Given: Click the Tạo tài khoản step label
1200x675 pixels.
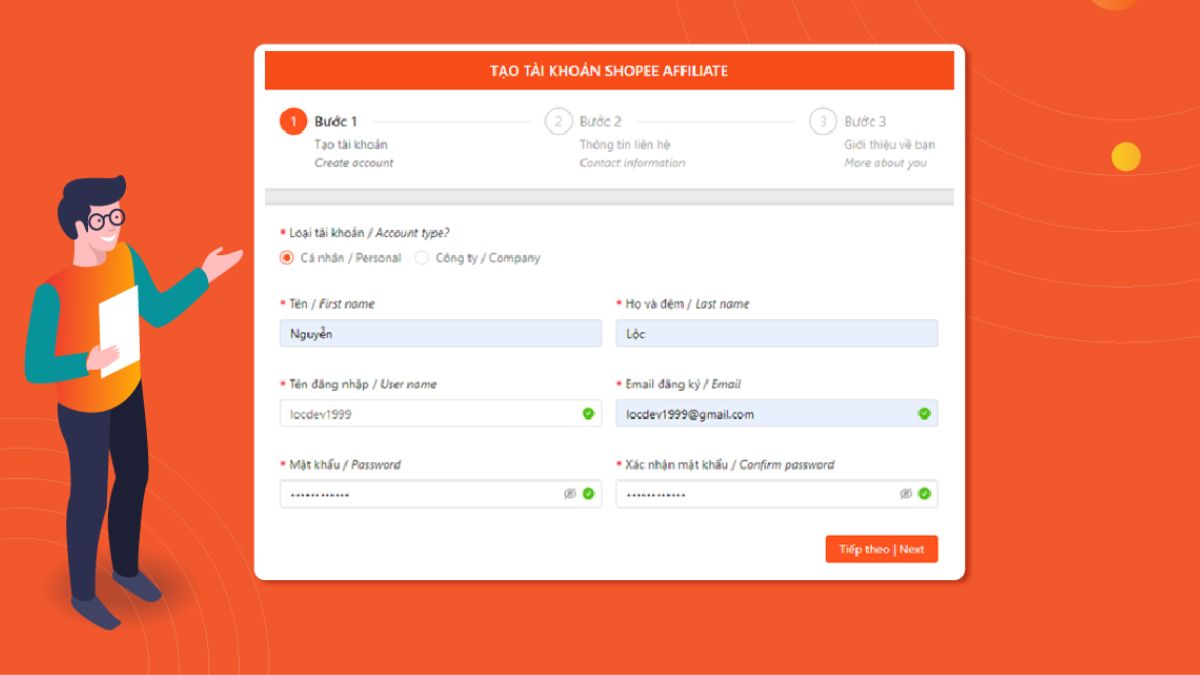Looking at the screenshot, I should (x=352, y=144).
